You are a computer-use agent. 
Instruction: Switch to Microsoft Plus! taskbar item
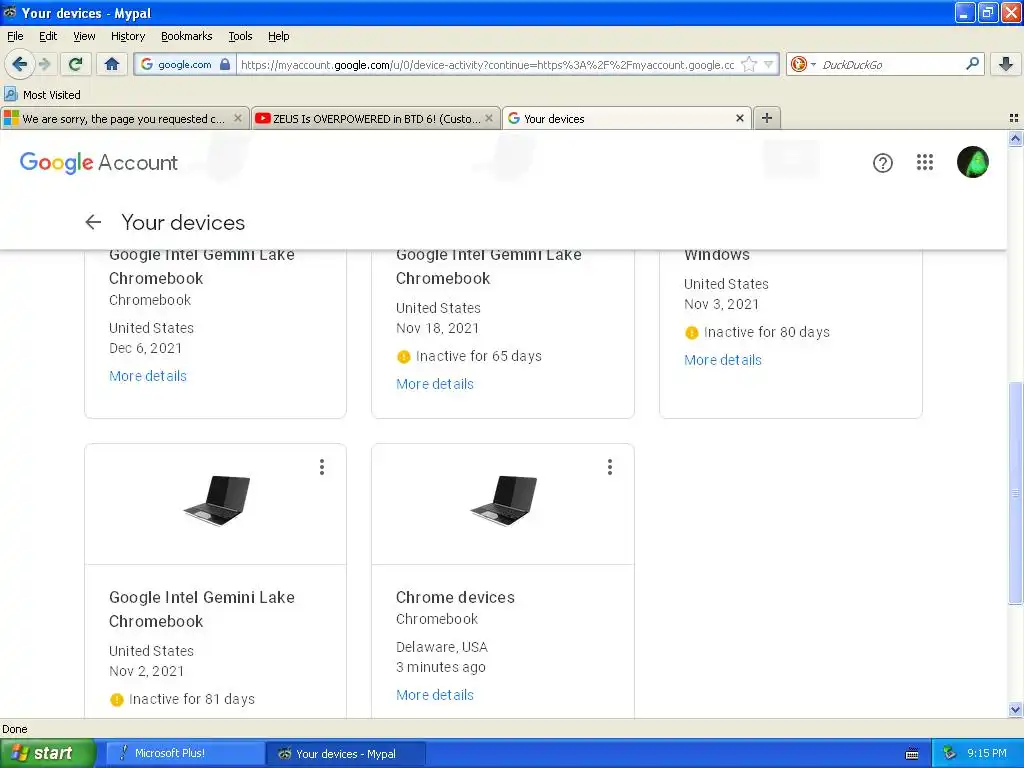[185, 753]
